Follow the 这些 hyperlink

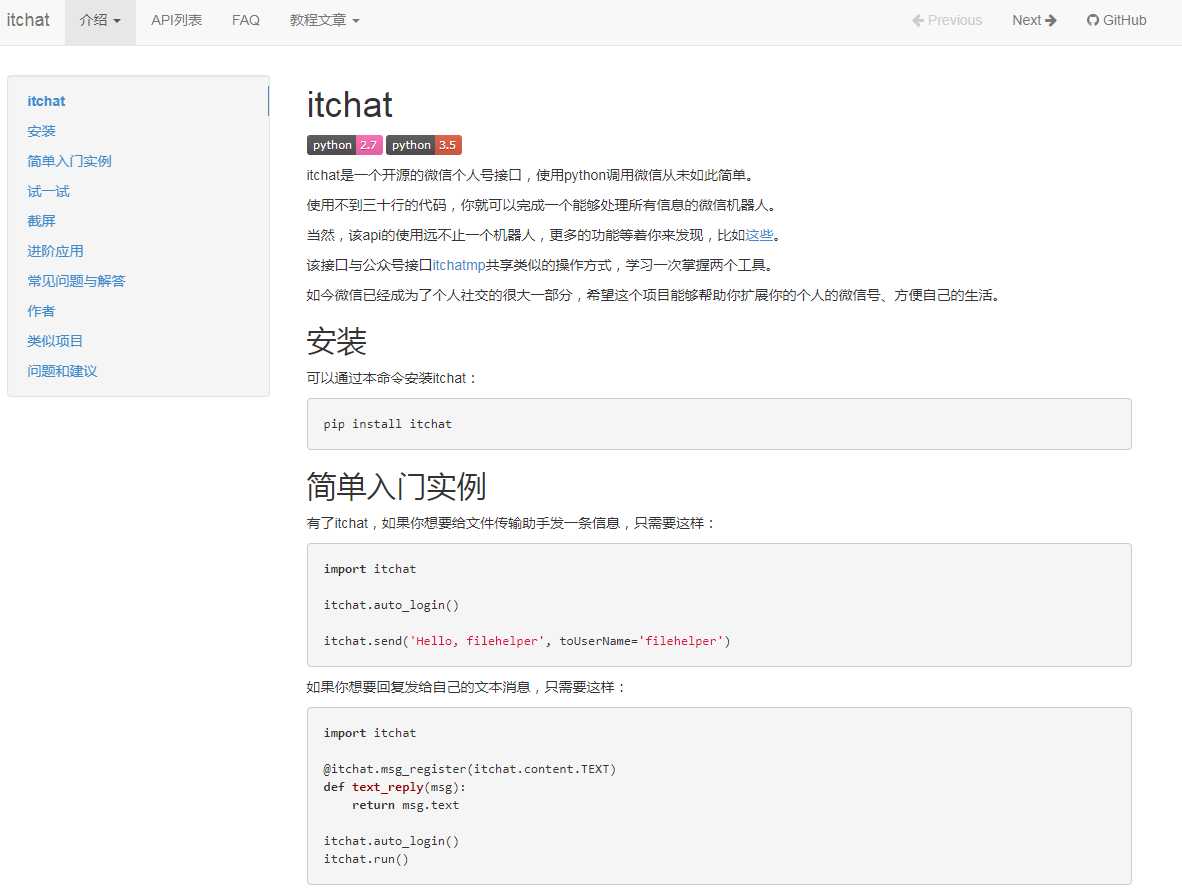[x=759, y=235]
